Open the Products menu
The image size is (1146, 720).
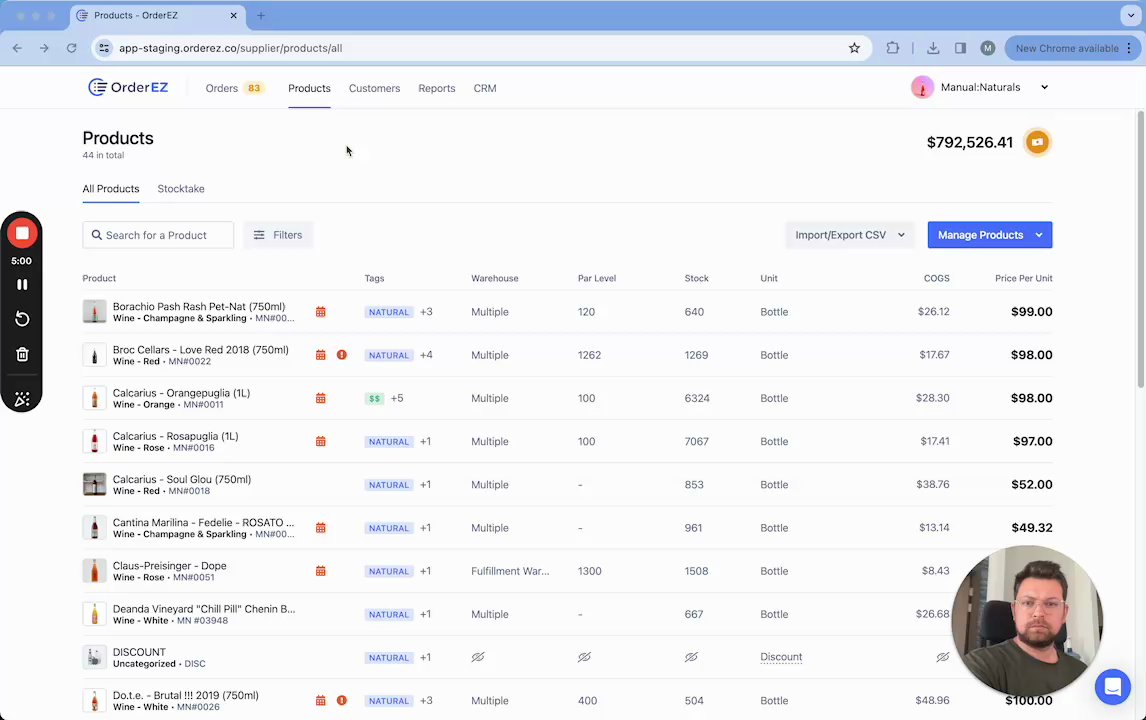(x=309, y=88)
